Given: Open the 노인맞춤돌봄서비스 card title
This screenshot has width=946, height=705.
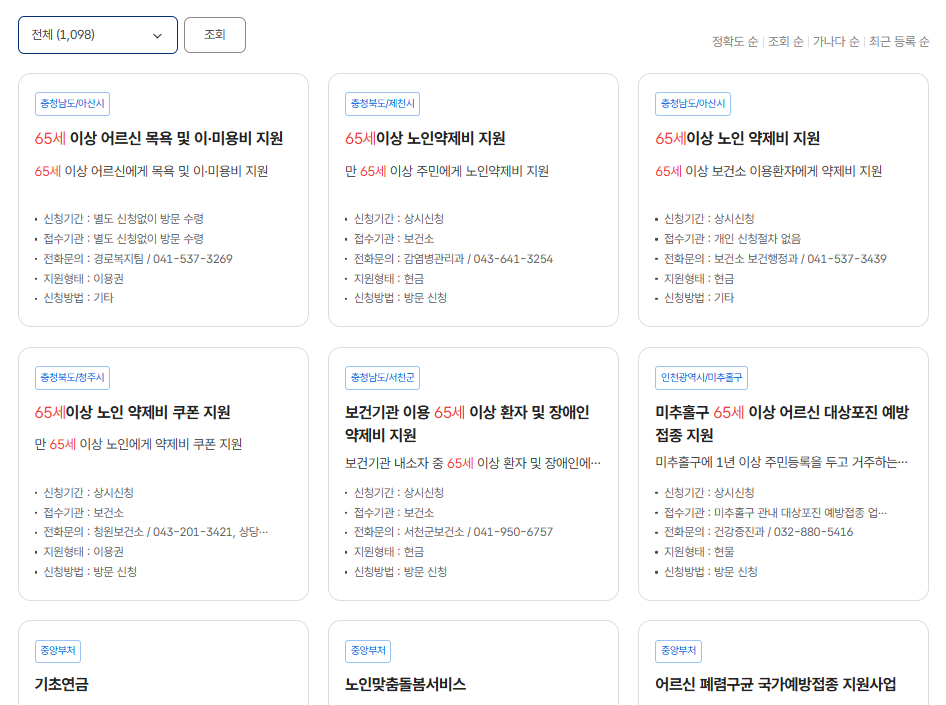Looking at the screenshot, I should (405, 684).
